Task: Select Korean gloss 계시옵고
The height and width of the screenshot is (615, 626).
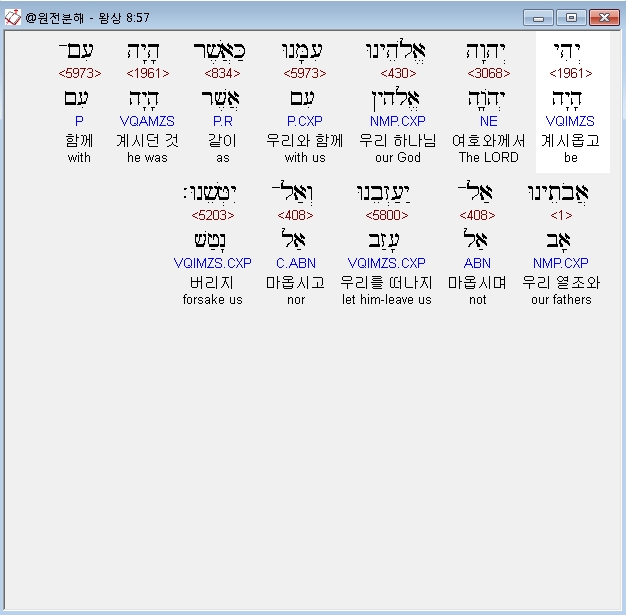Action: 571,141
